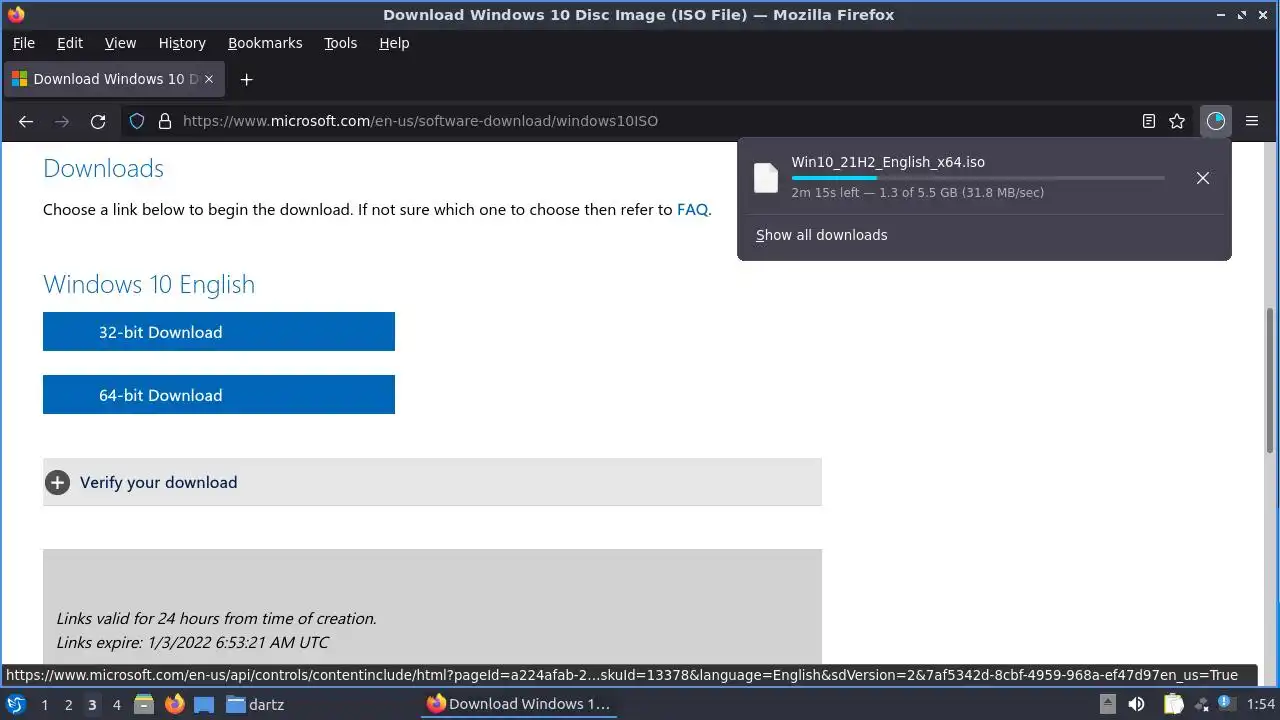This screenshot has width=1280, height=720.
Task: Open the tracking protection shield icon
Action: click(x=137, y=121)
